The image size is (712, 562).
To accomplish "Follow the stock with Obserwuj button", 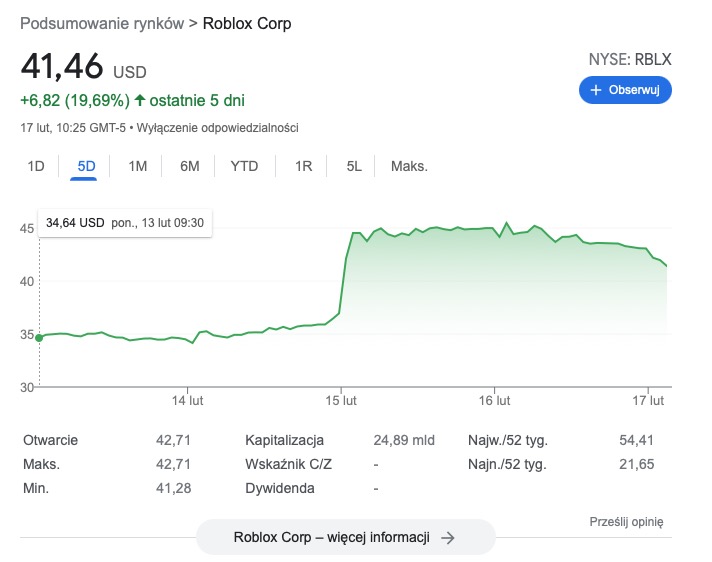I will pos(625,90).
